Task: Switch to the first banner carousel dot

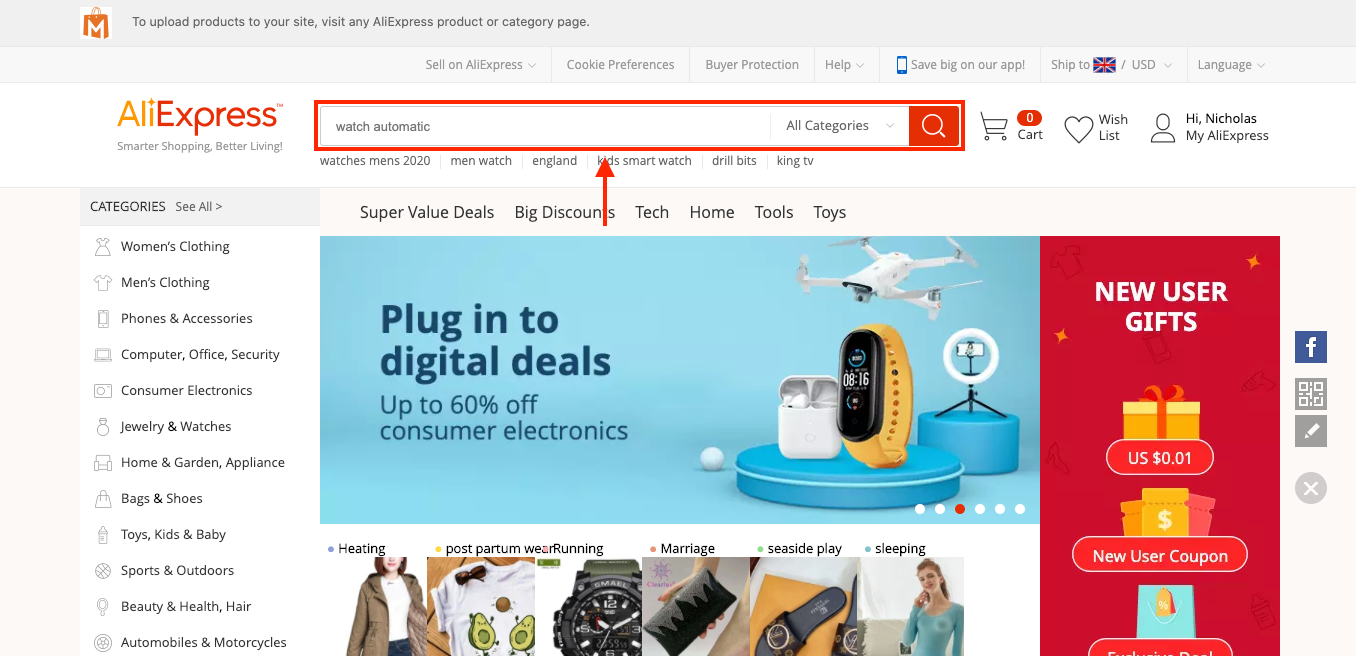Action: tap(920, 509)
